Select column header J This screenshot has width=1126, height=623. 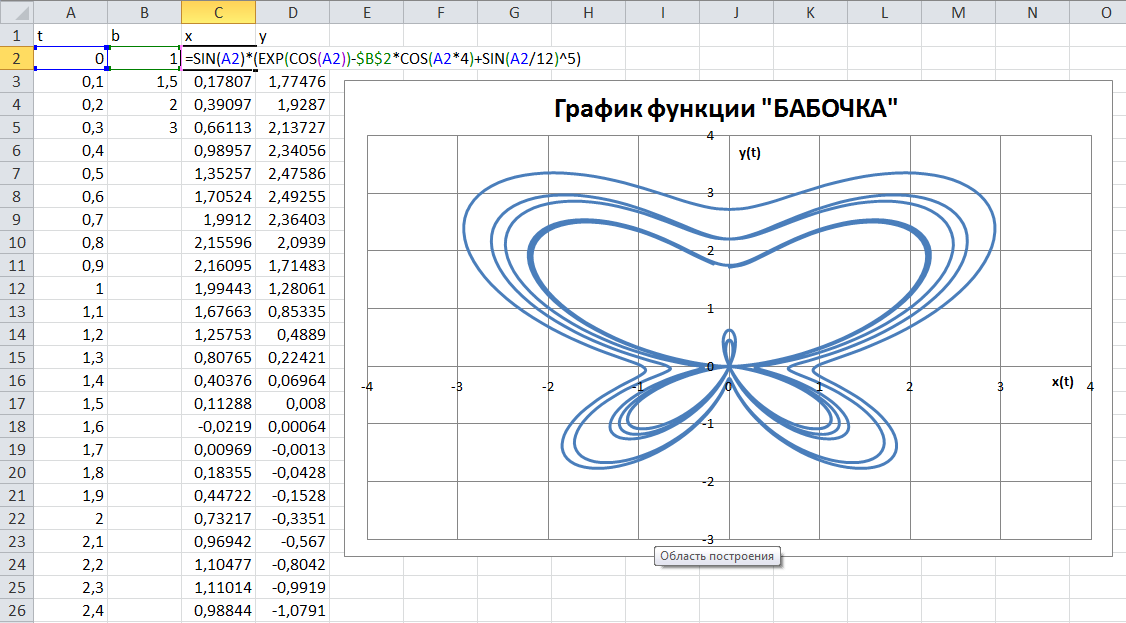click(736, 12)
